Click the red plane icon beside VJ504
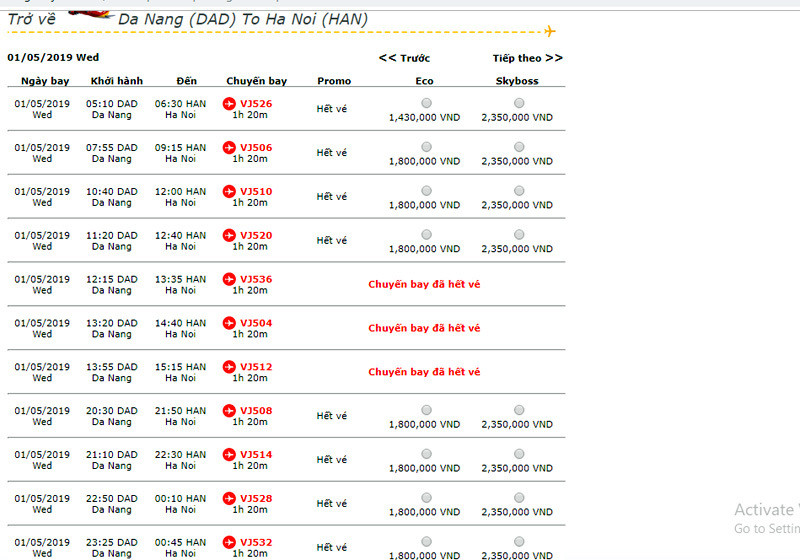800x560 pixels. (229, 323)
